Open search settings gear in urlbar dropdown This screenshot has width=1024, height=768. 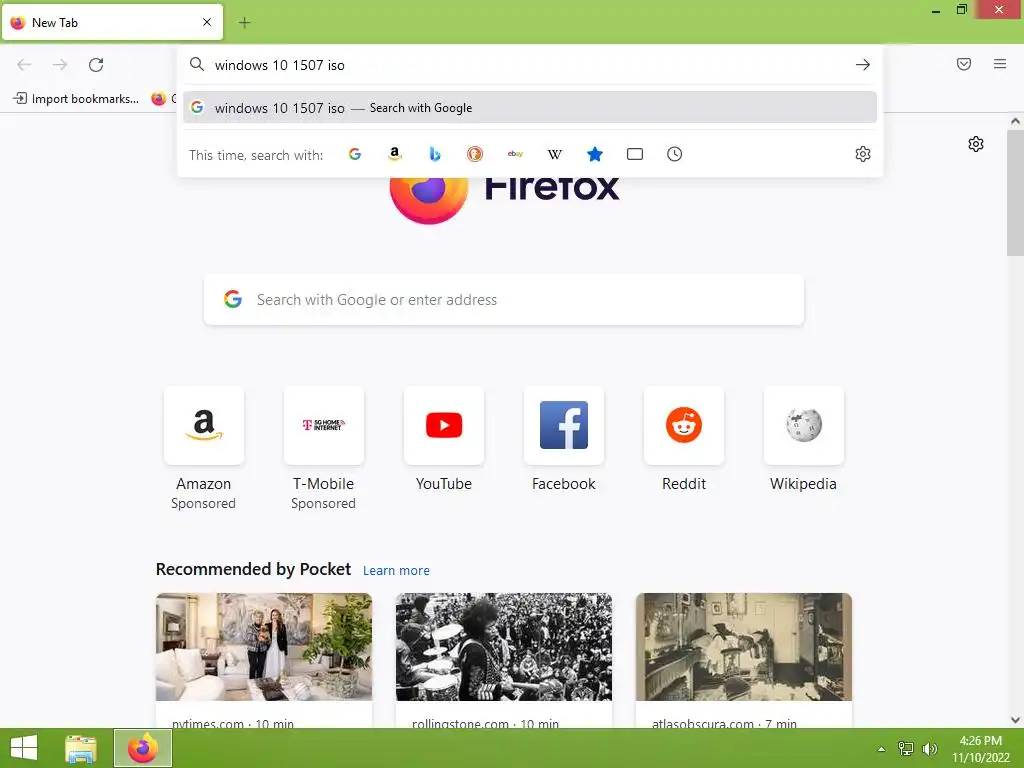click(x=863, y=154)
